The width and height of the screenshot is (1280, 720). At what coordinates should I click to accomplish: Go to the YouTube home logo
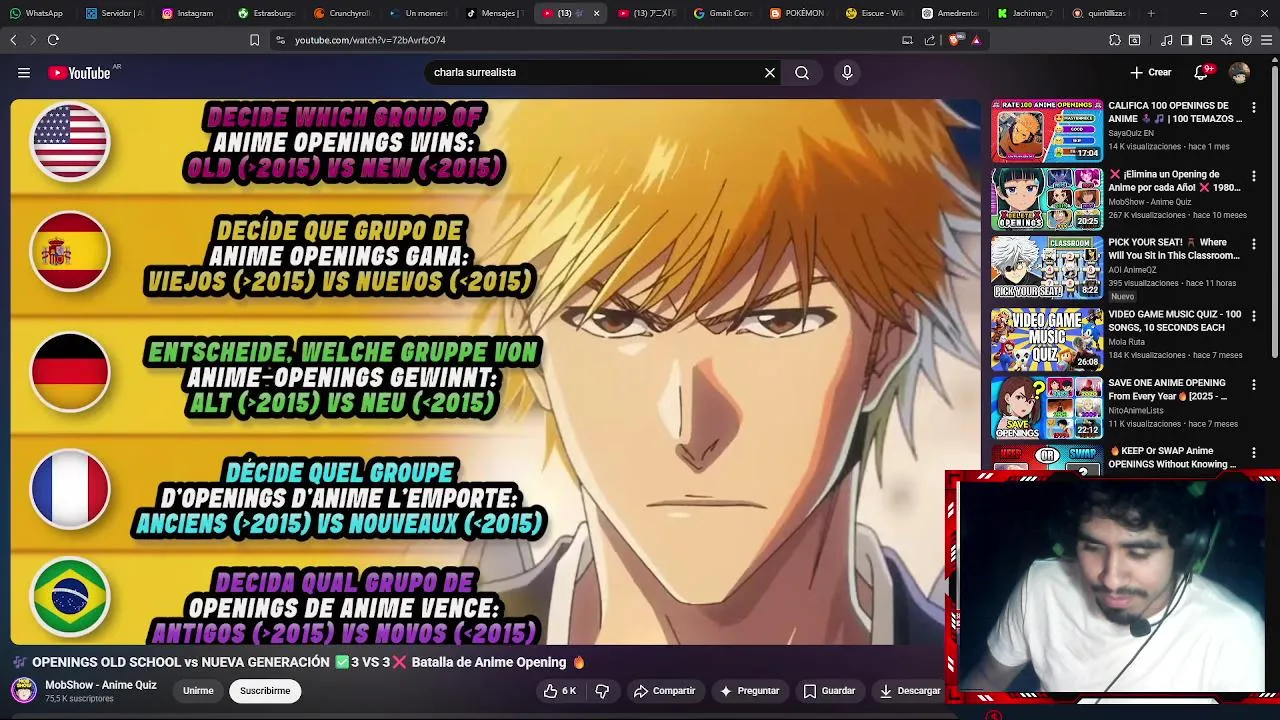click(x=79, y=72)
